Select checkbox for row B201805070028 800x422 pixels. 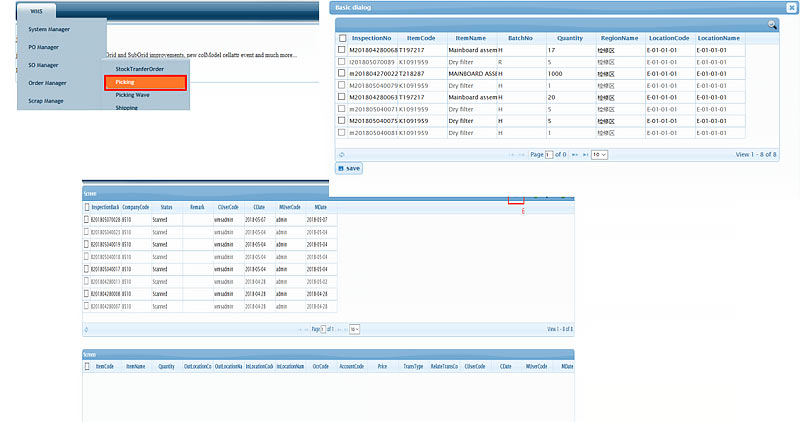click(86, 219)
